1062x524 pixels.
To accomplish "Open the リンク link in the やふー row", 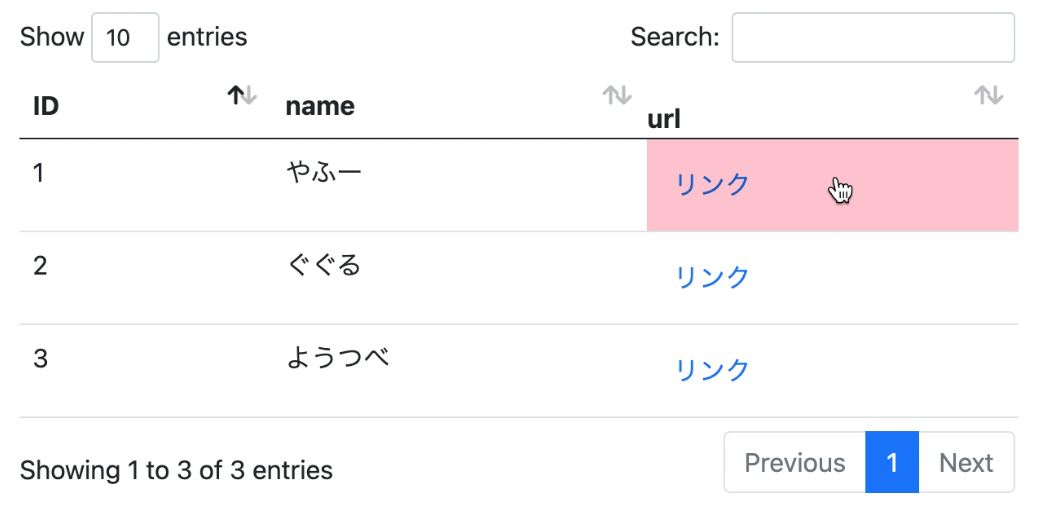I will pyautogui.click(x=712, y=185).
